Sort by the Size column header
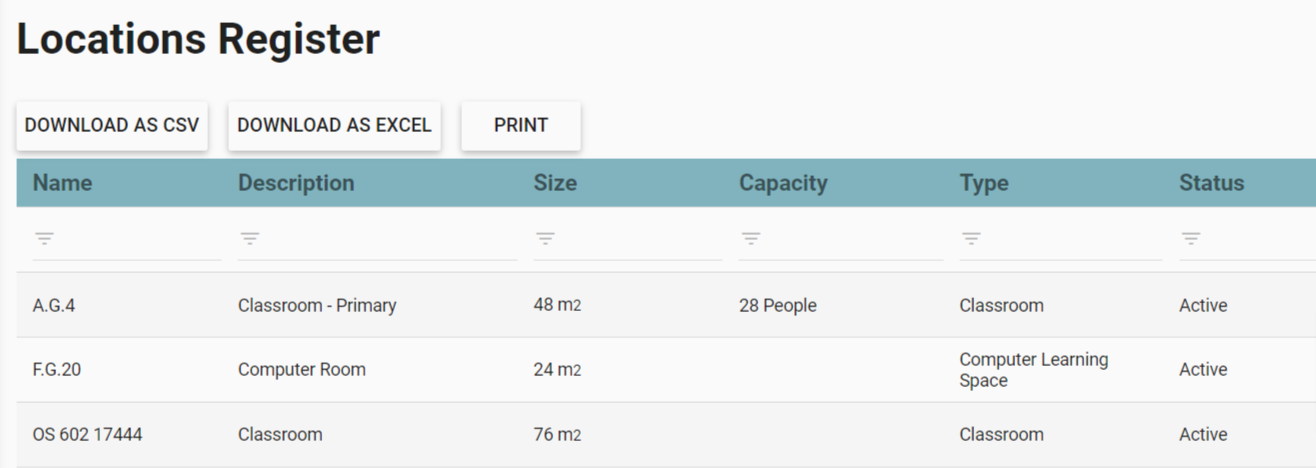 [555, 183]
